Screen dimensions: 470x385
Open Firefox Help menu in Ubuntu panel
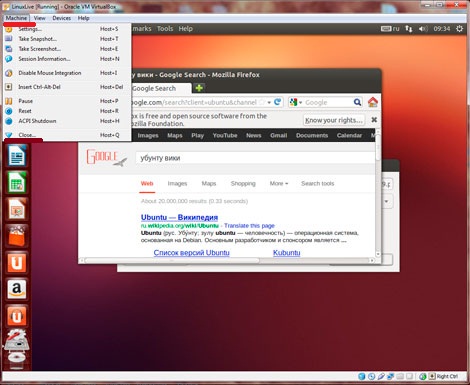coord(185,29)
